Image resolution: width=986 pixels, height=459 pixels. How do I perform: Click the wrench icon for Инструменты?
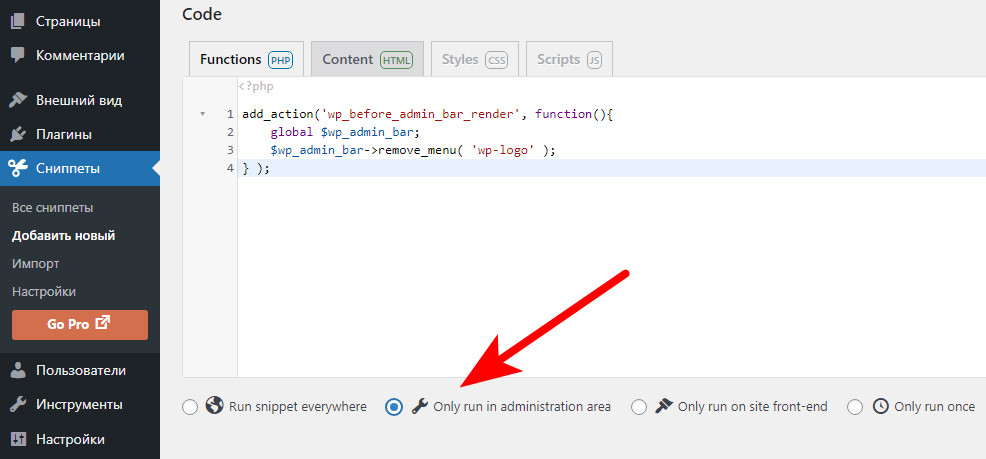click(x=18, y=404)
